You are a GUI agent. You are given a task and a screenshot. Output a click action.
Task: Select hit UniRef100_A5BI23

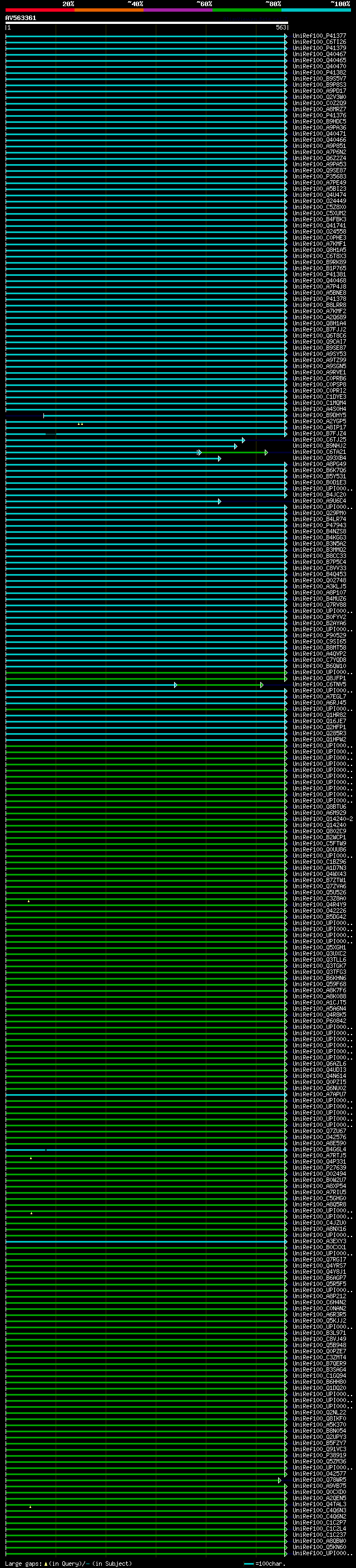[x=319, y=189]
